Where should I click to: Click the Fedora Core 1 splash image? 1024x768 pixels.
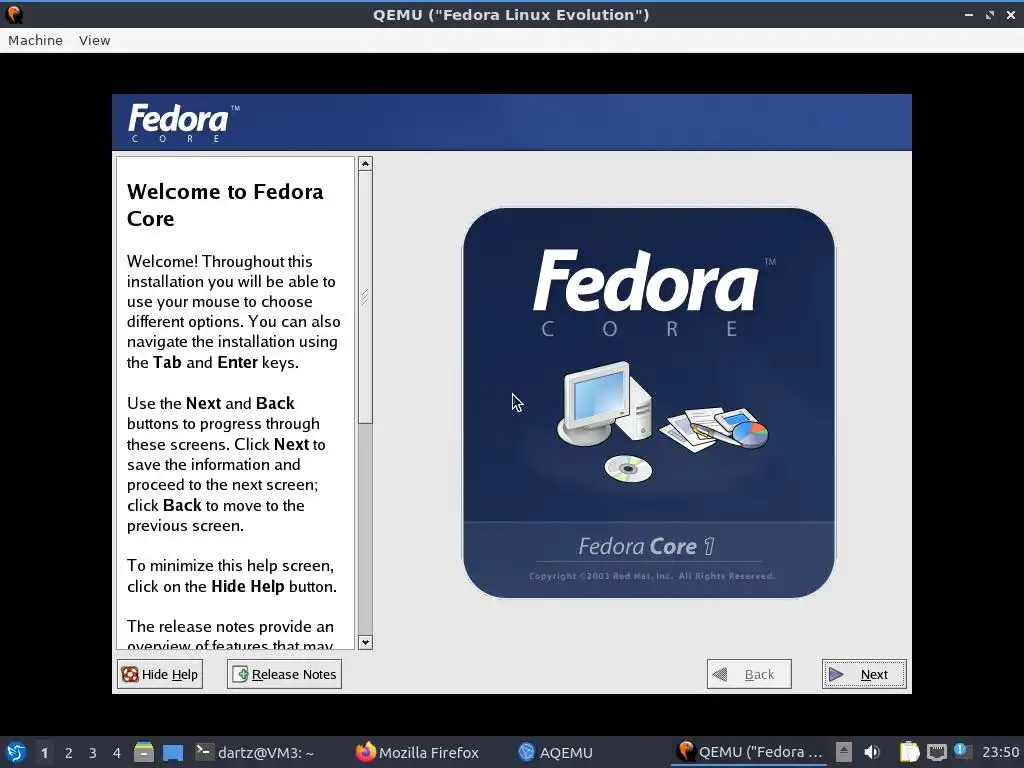pos(648,402)
